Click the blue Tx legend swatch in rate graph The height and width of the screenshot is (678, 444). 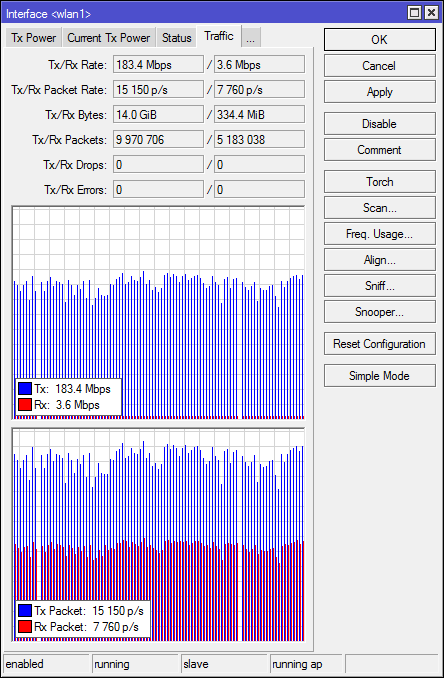[25, 389]
